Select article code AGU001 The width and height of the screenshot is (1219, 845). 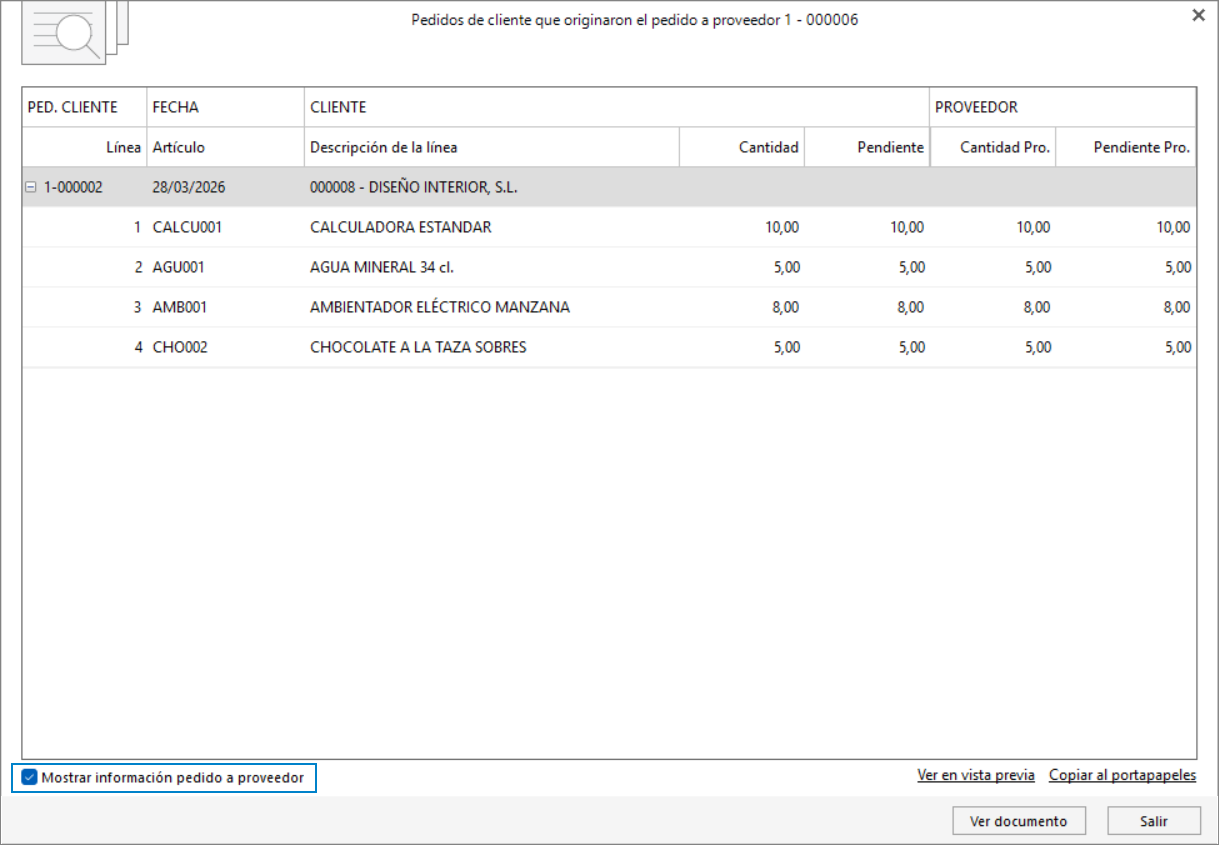point(179,267)
